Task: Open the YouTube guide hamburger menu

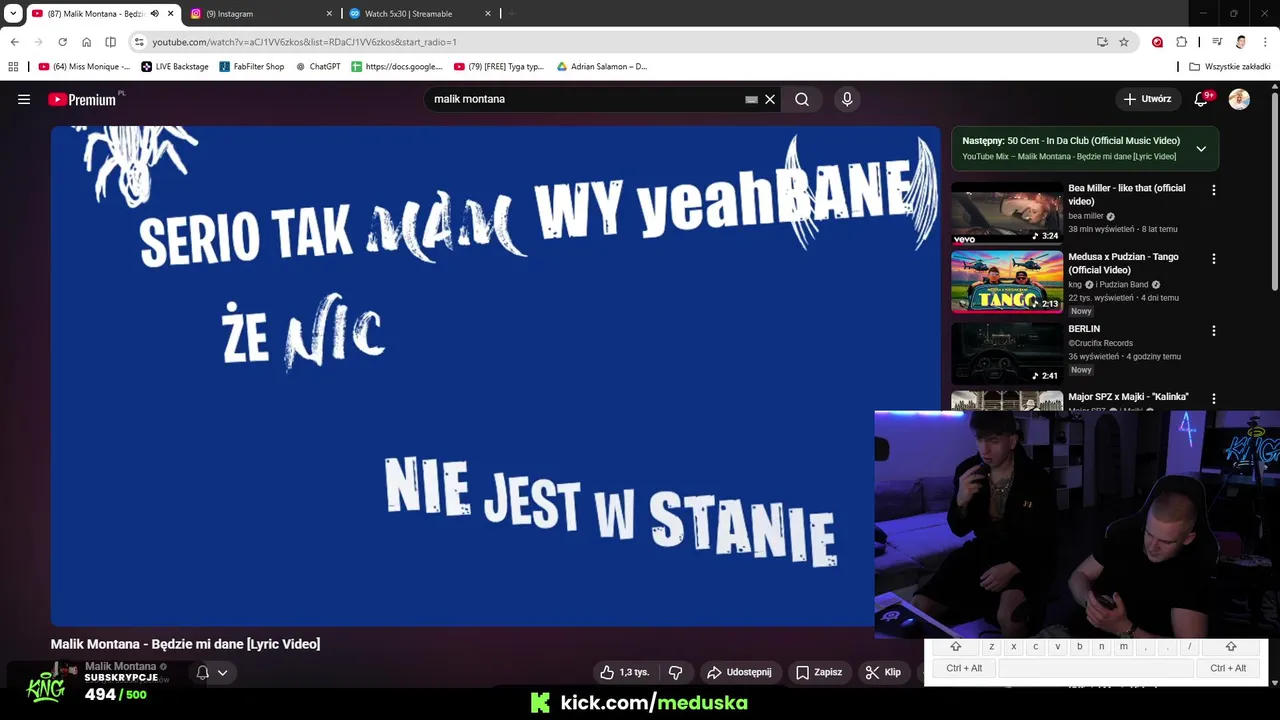Action: point(24,99)
